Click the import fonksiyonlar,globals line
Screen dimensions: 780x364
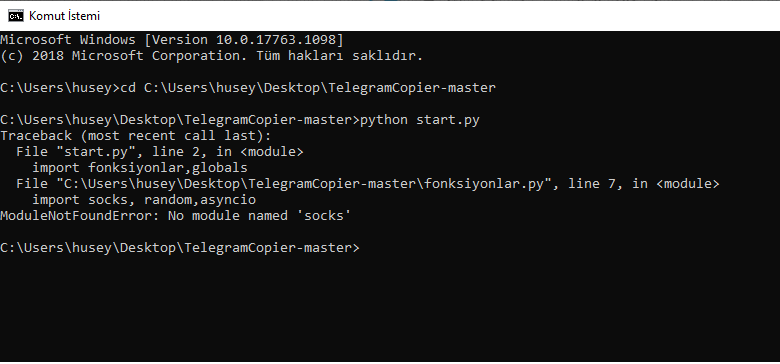pyautogui.click(x=140, y=168)
